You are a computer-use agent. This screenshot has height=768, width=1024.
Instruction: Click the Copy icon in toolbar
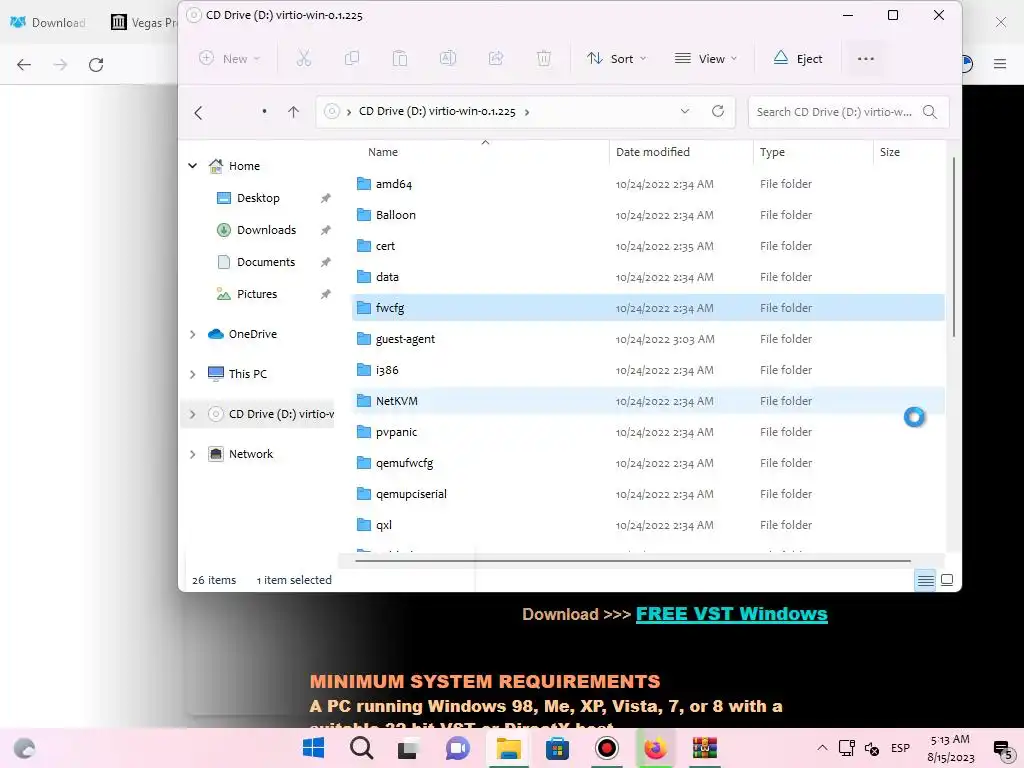pos(351,58)
